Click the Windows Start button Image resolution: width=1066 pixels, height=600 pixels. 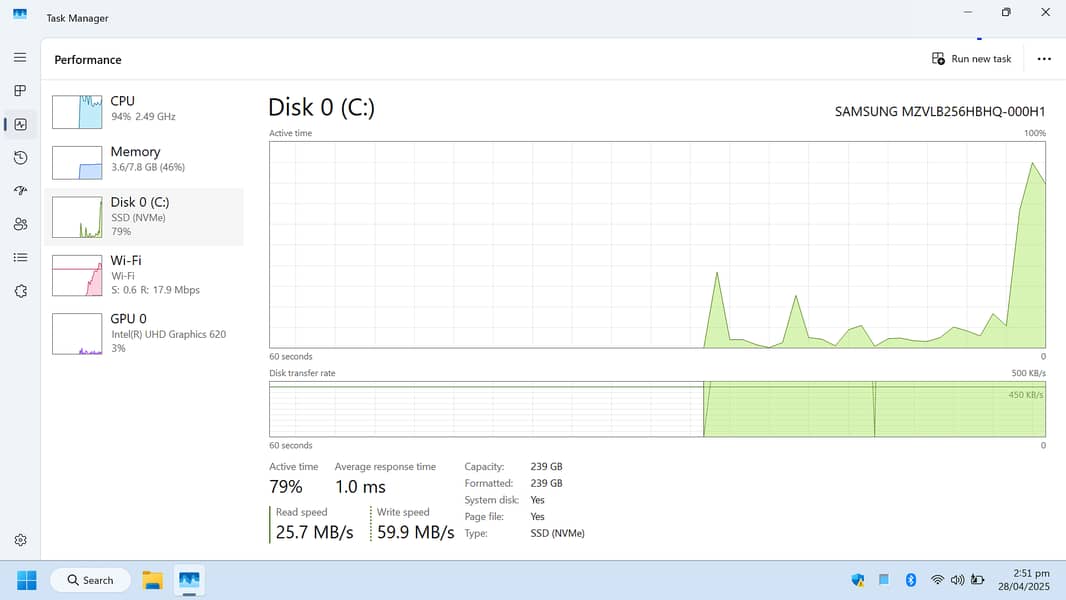[27, 580]
